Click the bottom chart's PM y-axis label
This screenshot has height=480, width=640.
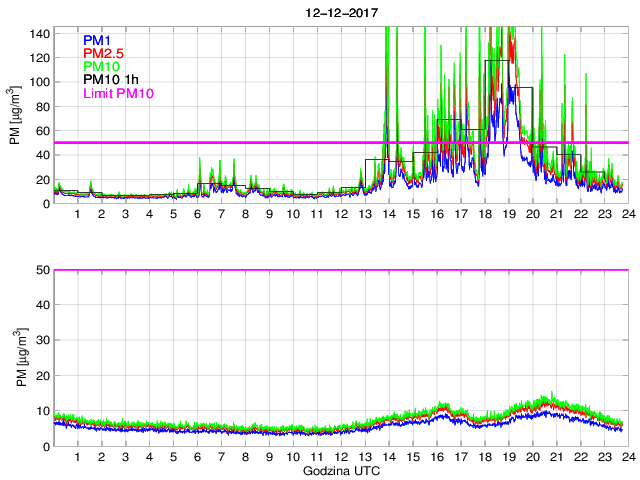pos(15,358)
